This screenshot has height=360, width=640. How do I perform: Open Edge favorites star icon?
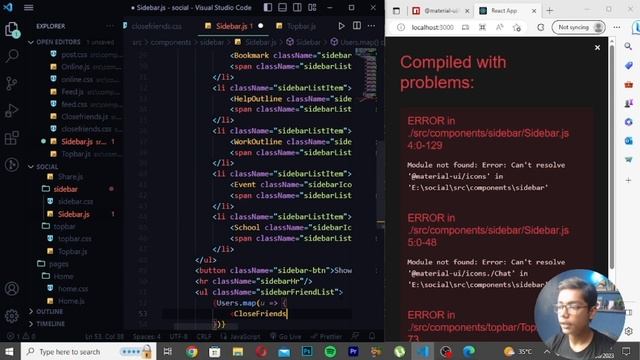tap(517, 27)
